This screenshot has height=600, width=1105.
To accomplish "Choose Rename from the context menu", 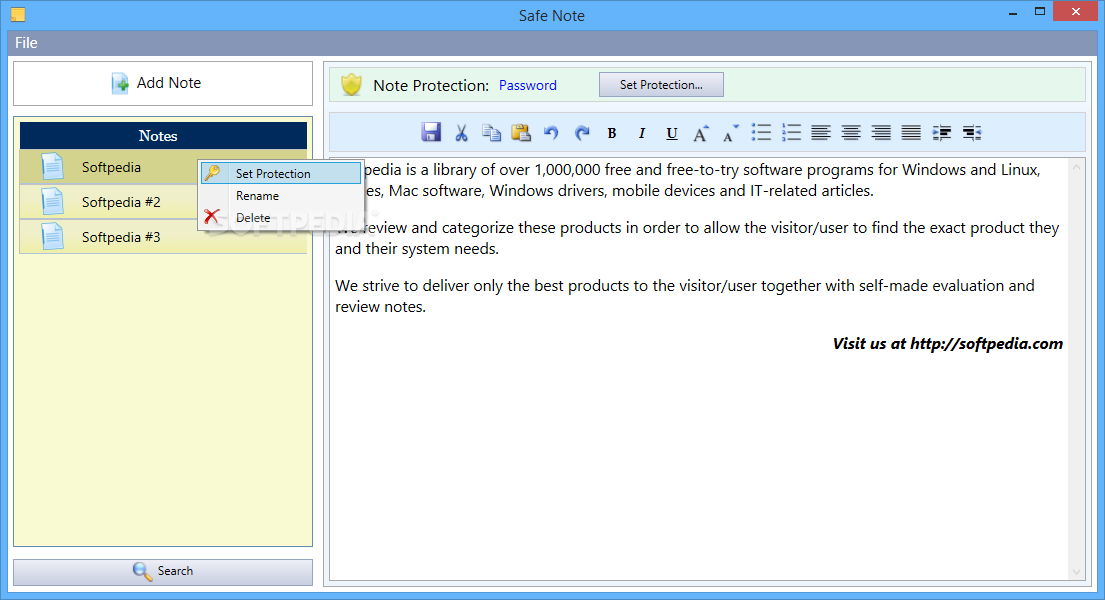I will tap(280, 195).
